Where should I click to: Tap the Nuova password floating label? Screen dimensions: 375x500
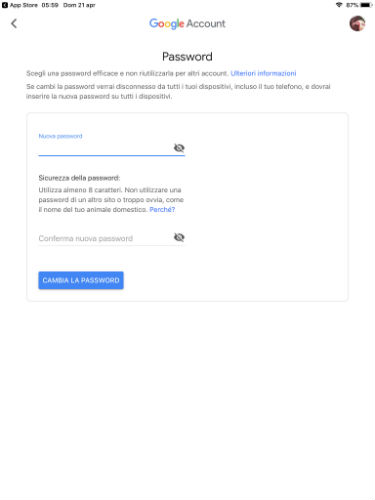point(60,136)
